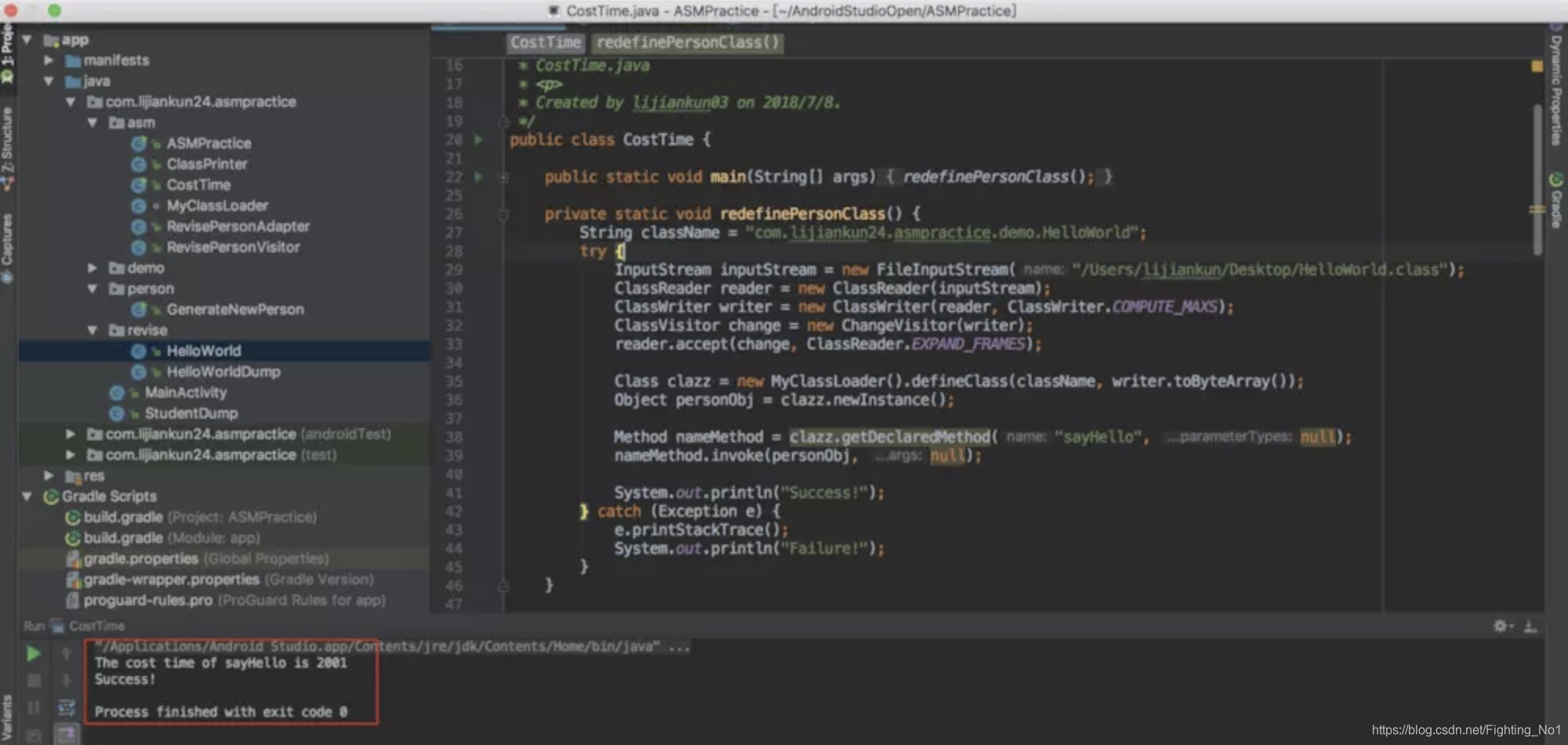Image resolution: width=1568 pixels, height=745 pixels.
Task: Collapse the com.lijiankun24.asmpractice package
Action: coord(71,102)
